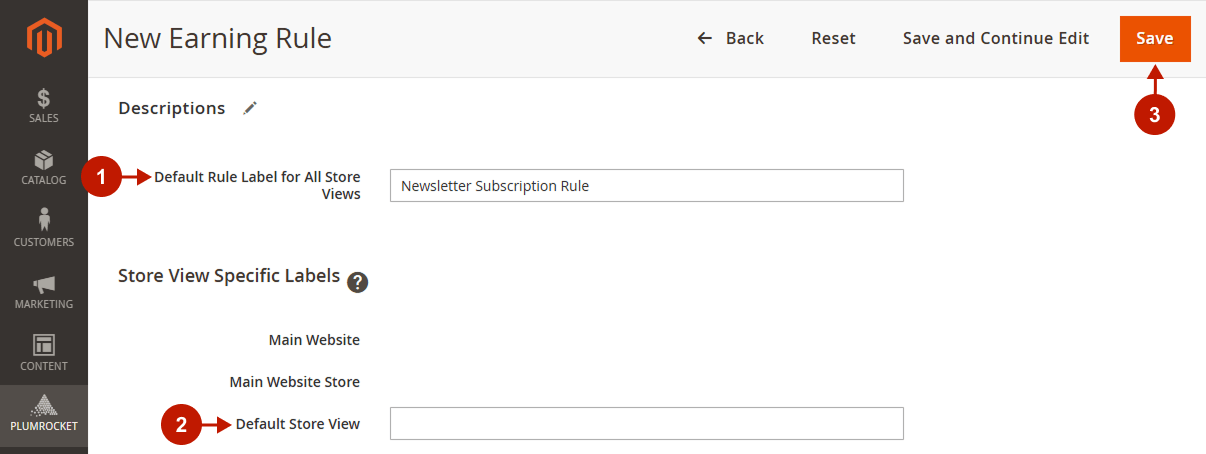Viewport: 1206px width, 454px height.
Task: Go back using the Back button
Action: (731, 38)
